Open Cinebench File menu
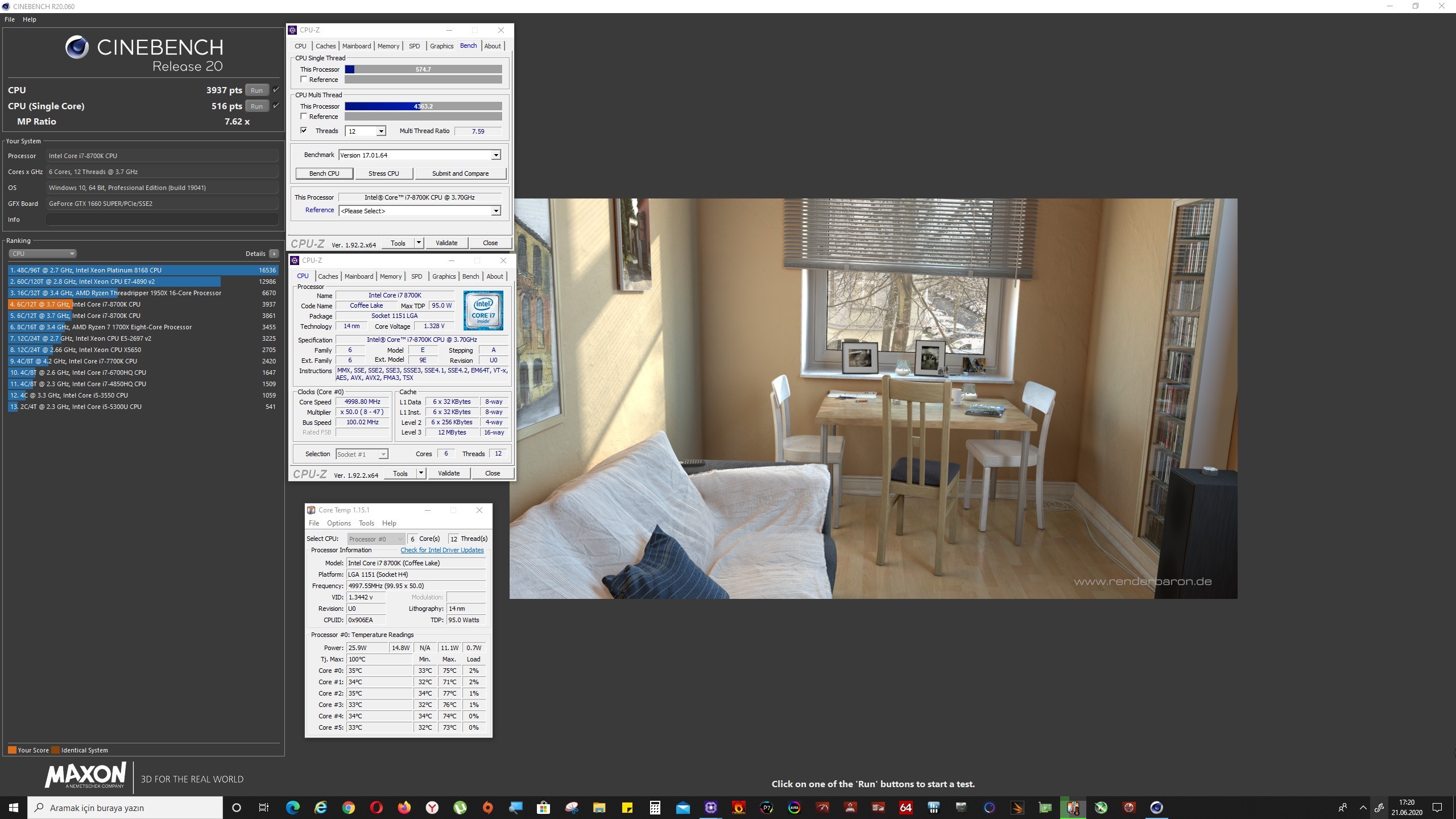Screen dimensions: 1456x819 coord(10,19)
